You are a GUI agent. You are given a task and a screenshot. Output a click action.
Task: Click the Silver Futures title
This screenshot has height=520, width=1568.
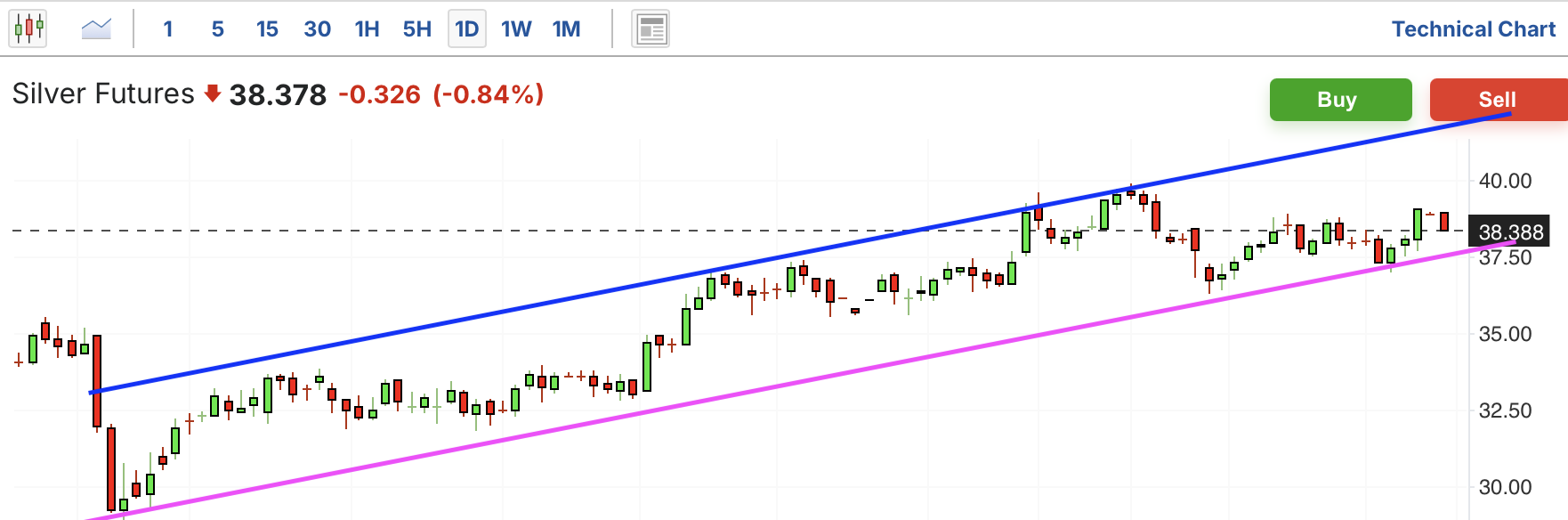pyautogui.click(x=103, y=93)
